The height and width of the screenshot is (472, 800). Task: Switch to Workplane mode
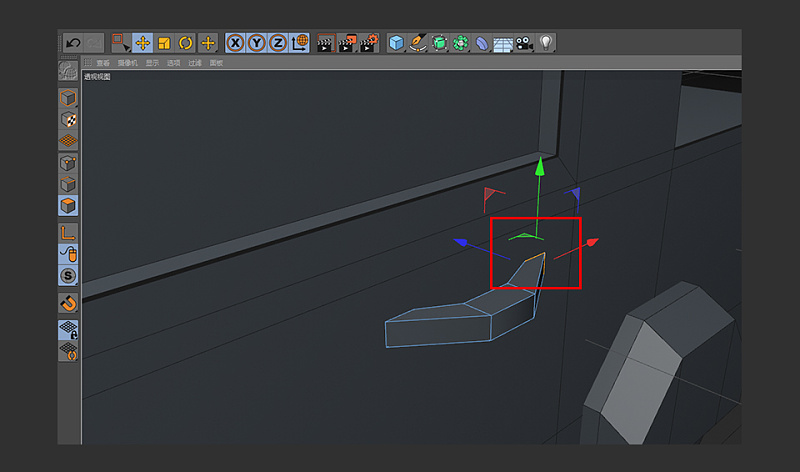[x=68, y=141]
